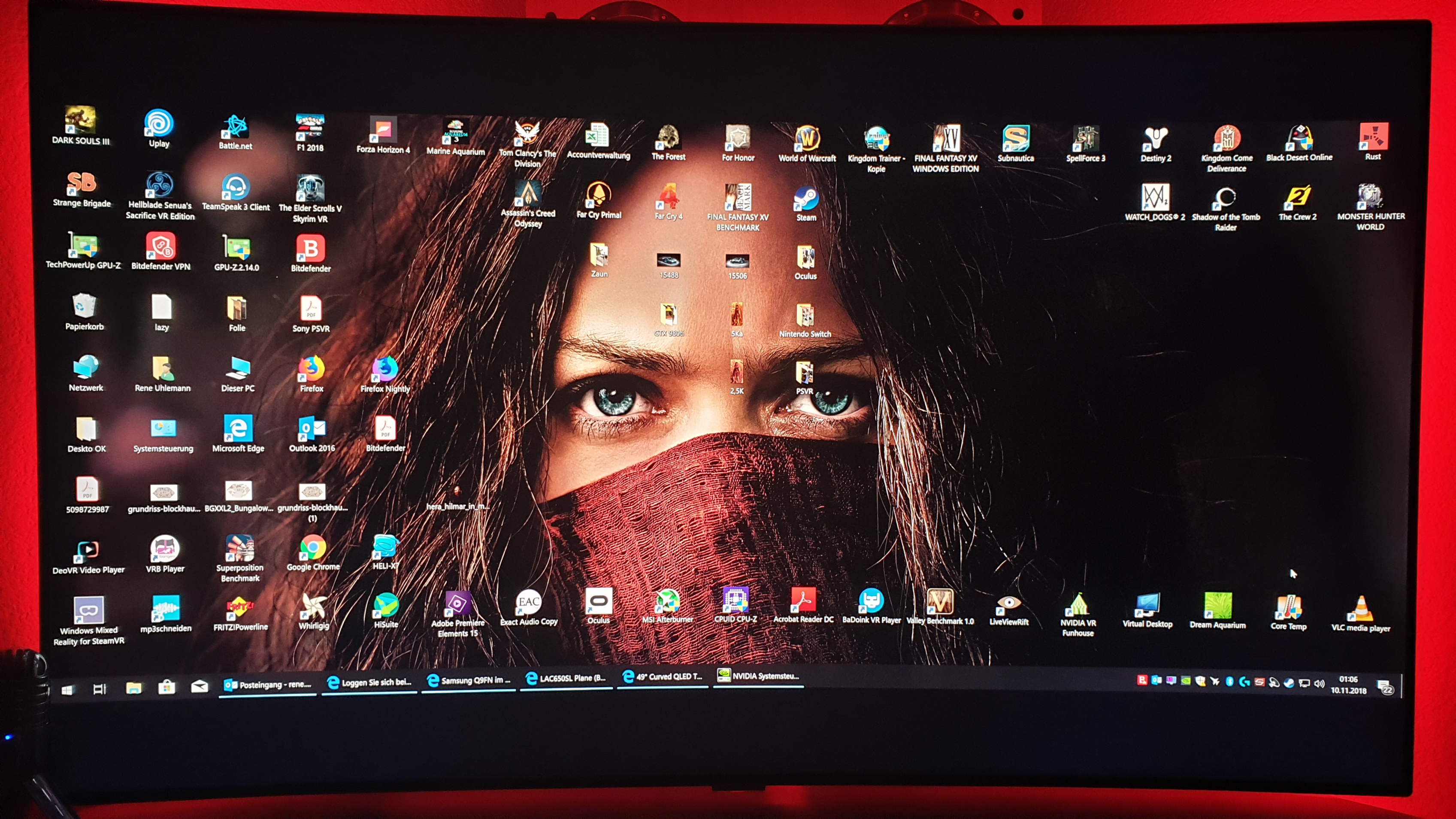Image resolution: width=1456 pixels, height=819 pixels.
Task: Open the Windows Start menu
Action: 68,689
